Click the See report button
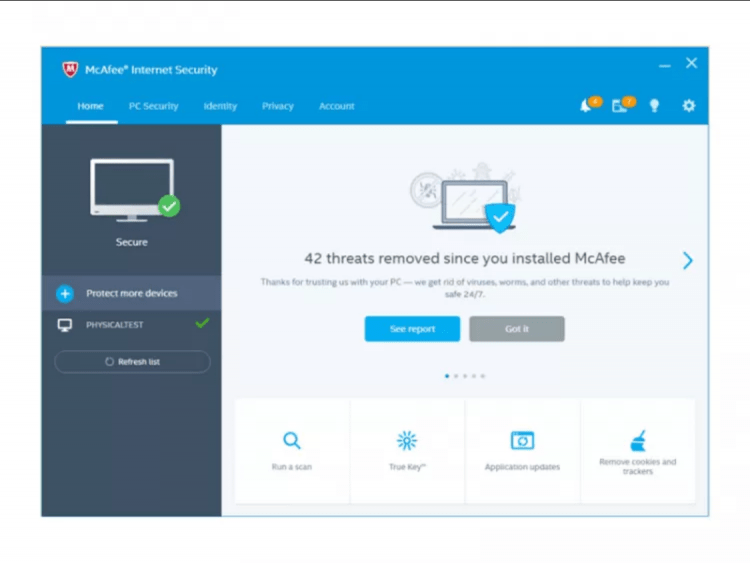 pos(412,329)
